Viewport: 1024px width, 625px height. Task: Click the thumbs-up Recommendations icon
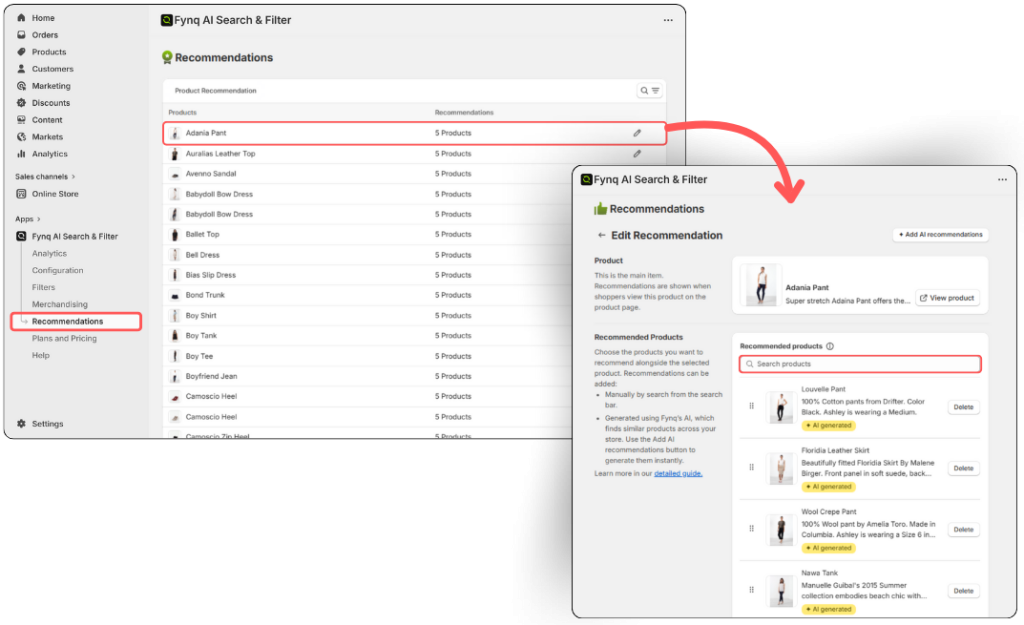click(x=600, y=209)
